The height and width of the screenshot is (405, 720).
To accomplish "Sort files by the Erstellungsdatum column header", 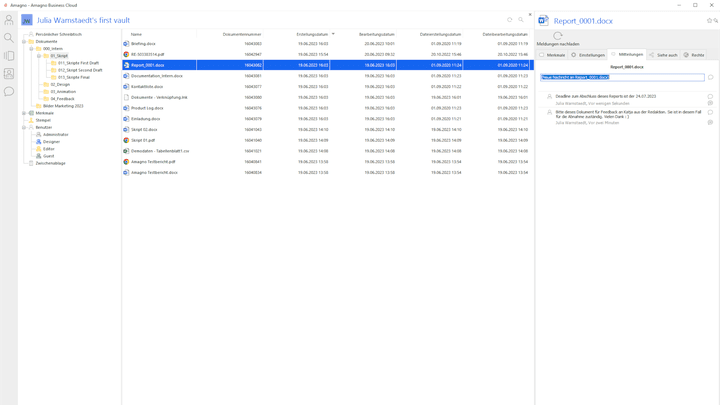I will 312,34.
